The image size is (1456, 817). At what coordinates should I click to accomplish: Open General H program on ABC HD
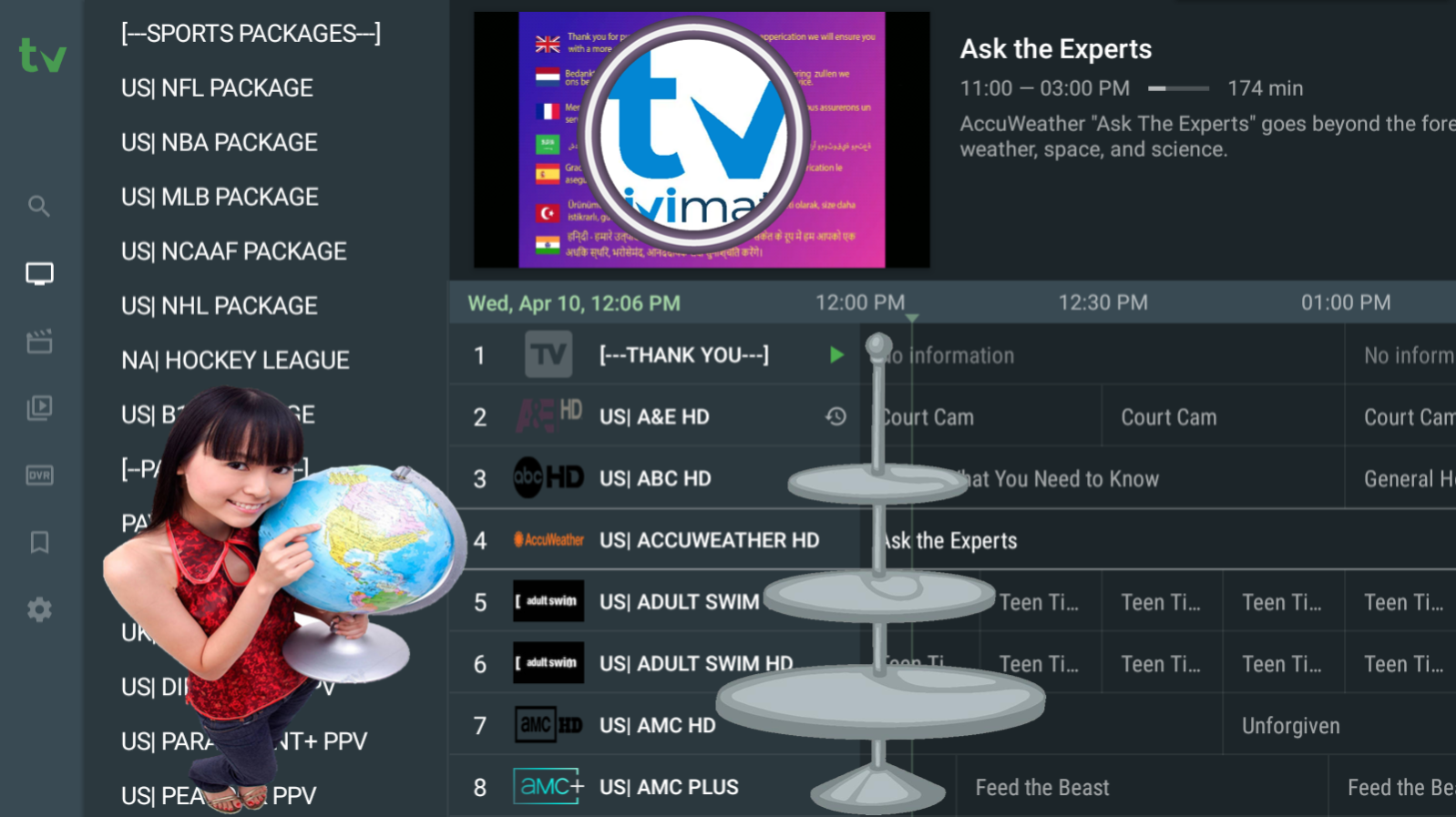point(1400,478)
